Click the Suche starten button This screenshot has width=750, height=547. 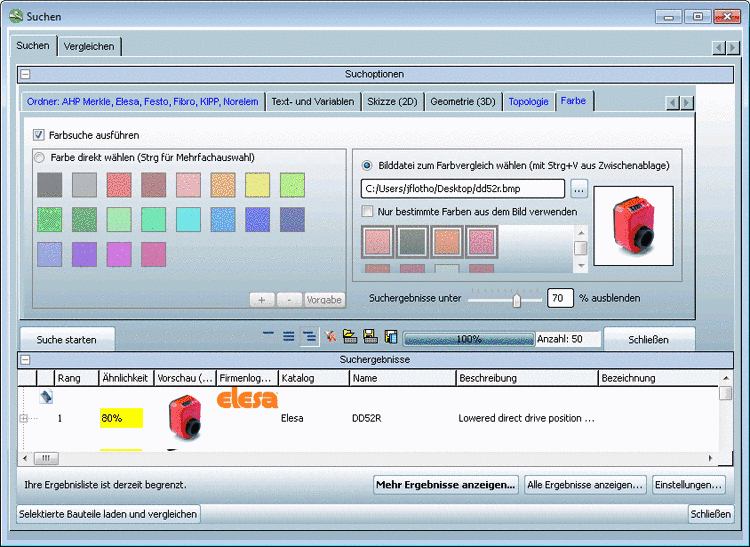[66, 339]
